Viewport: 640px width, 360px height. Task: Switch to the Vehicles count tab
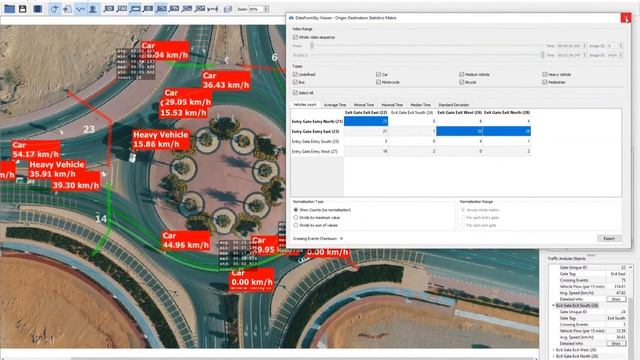coord(305,105)
